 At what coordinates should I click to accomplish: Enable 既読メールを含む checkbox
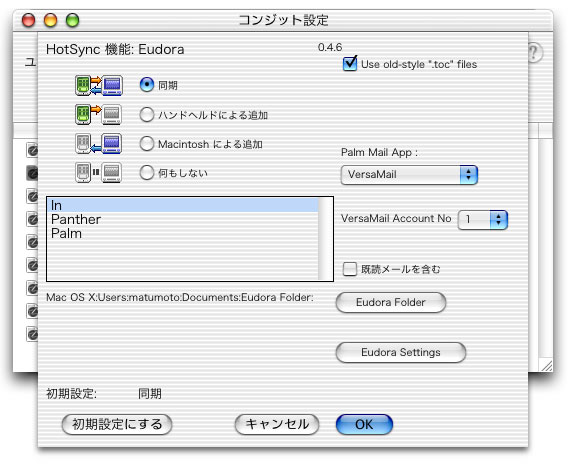coord(350,269)
